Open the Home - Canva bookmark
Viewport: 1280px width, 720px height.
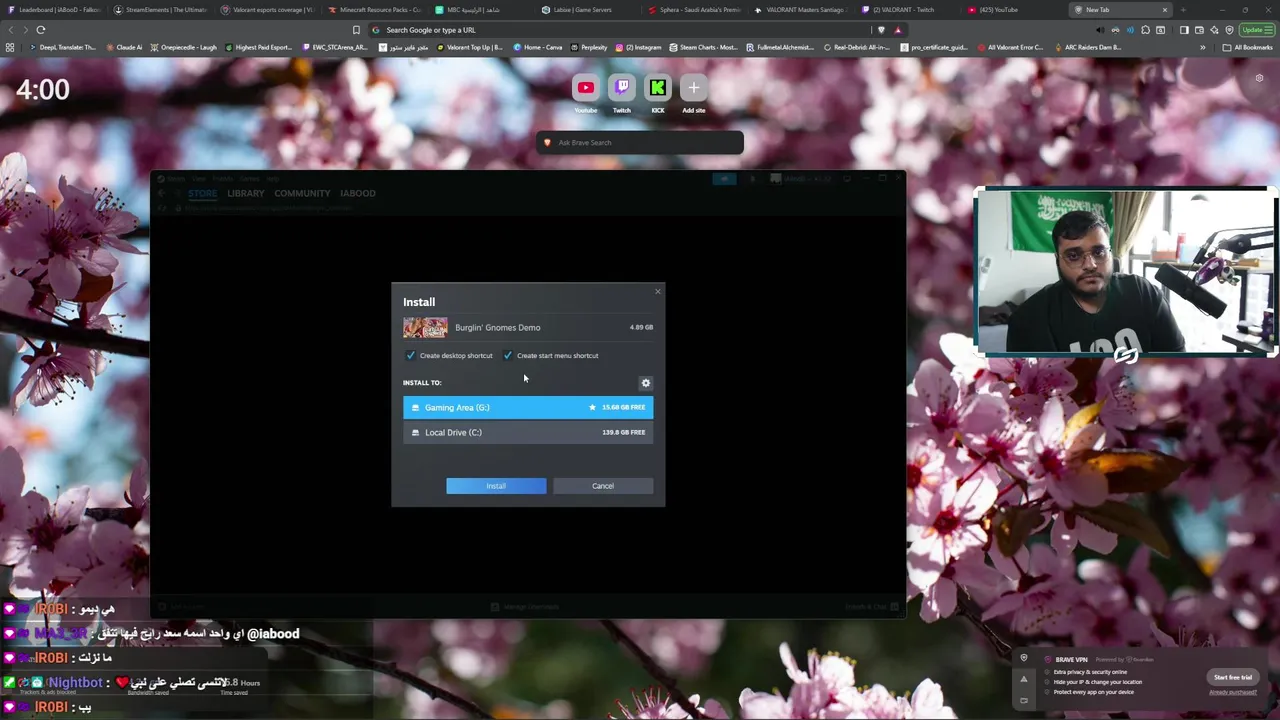point(538,47)
